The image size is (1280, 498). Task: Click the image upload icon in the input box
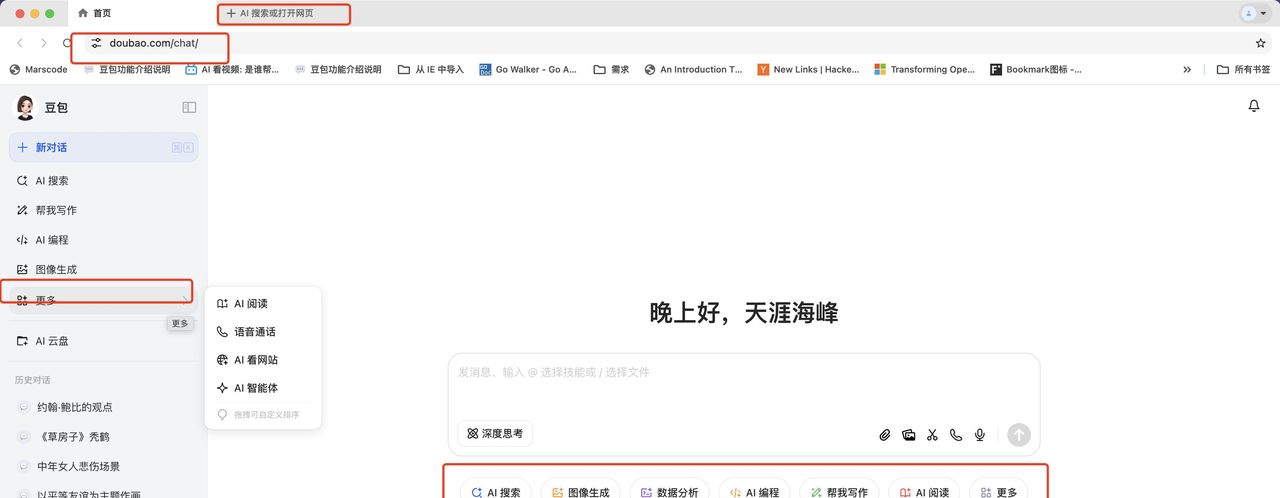pyautogui.click(x=909, y=435)
